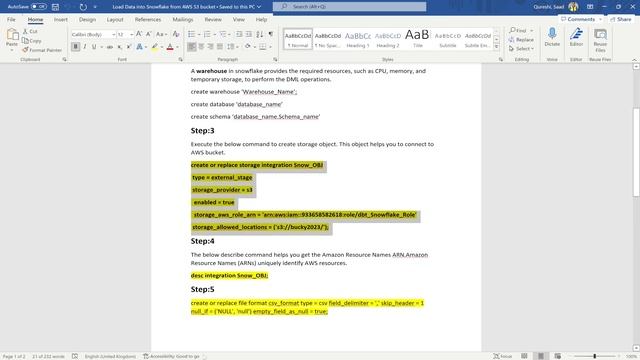The height and width of the screenshot is (360, 640).
Task: Click Copy in Clipboard group
Action: (32, 40)
